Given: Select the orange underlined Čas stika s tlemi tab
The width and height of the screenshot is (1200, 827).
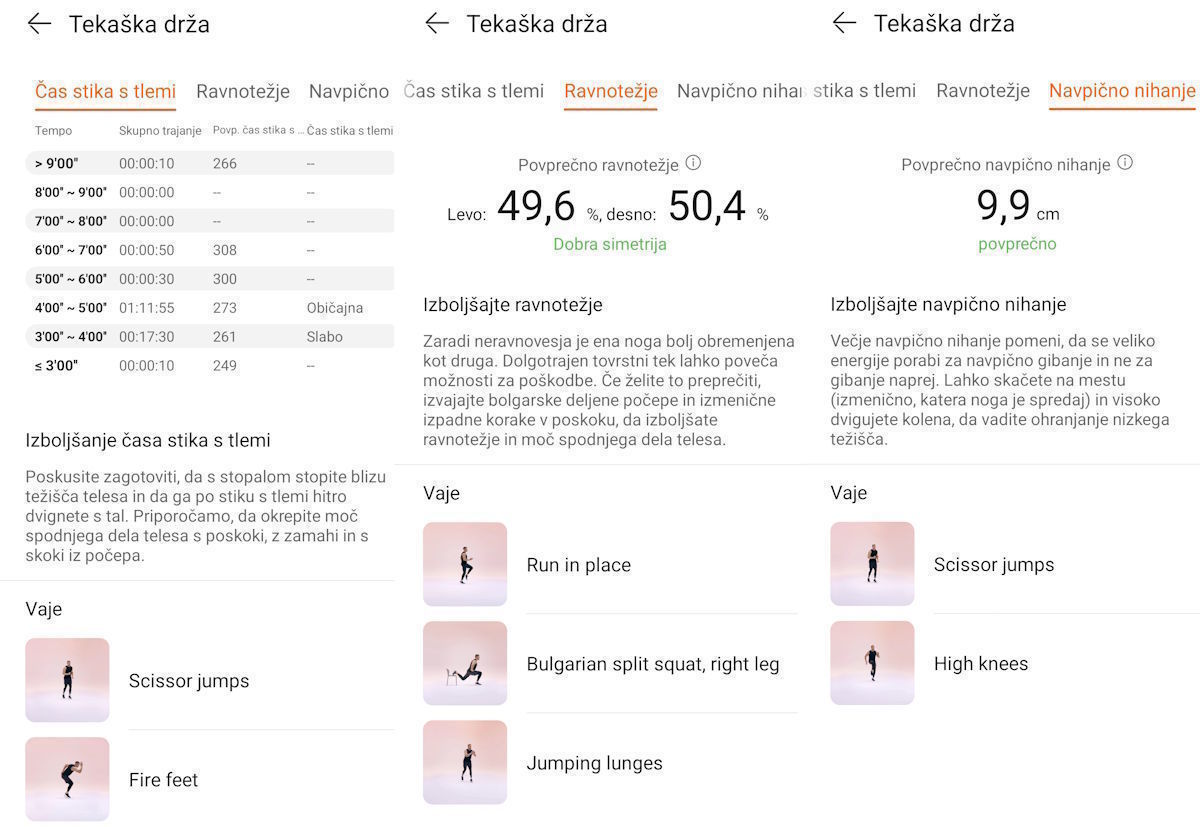Looking at the screenshot, I should click(105, 92).
